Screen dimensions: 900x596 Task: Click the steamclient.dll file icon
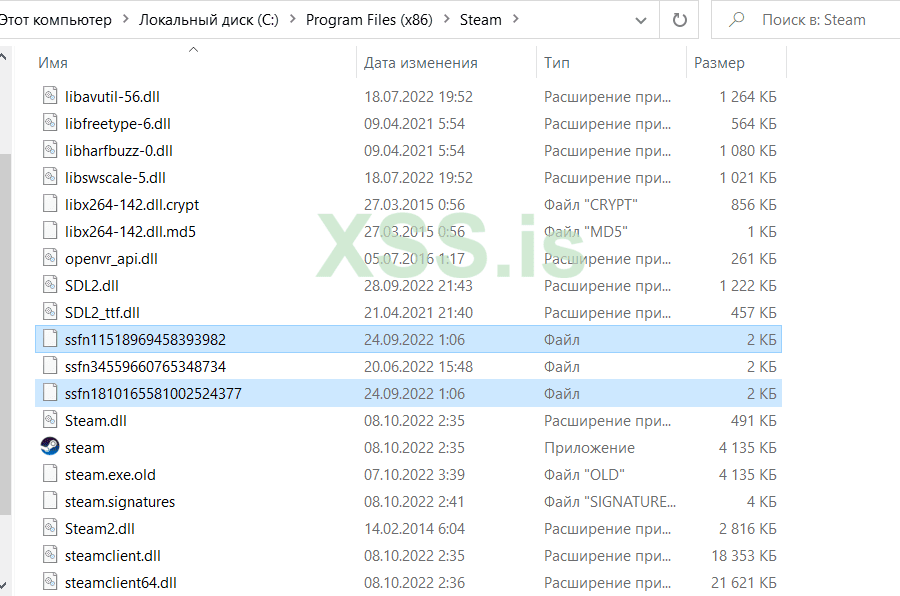click(51, 554)
